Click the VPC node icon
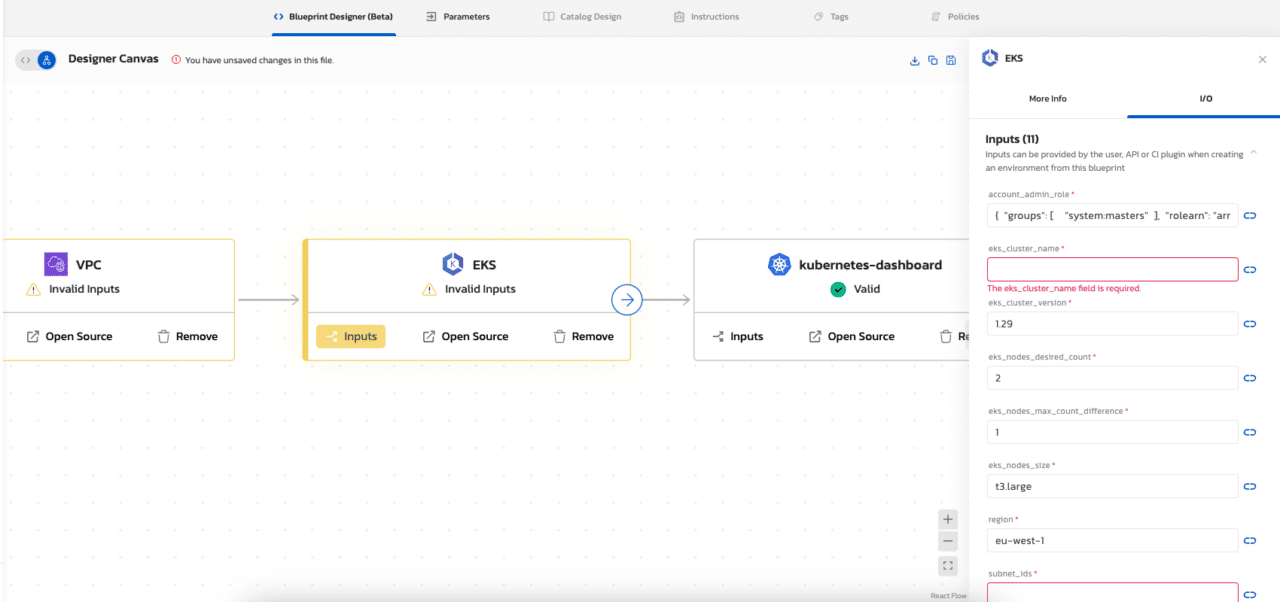Viewport: 1280px width, 602px height. pos(55,264)
